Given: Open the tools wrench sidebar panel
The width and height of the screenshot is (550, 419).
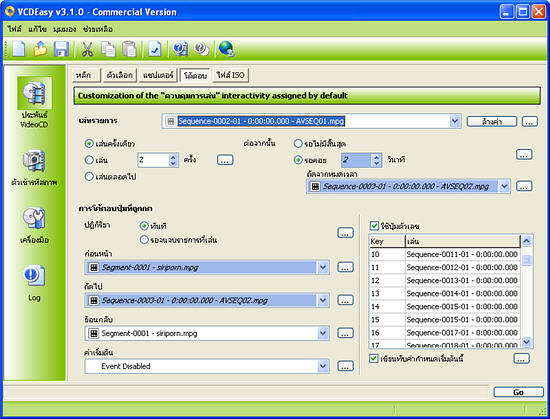Looking at the screenshot, I should 34,225.
